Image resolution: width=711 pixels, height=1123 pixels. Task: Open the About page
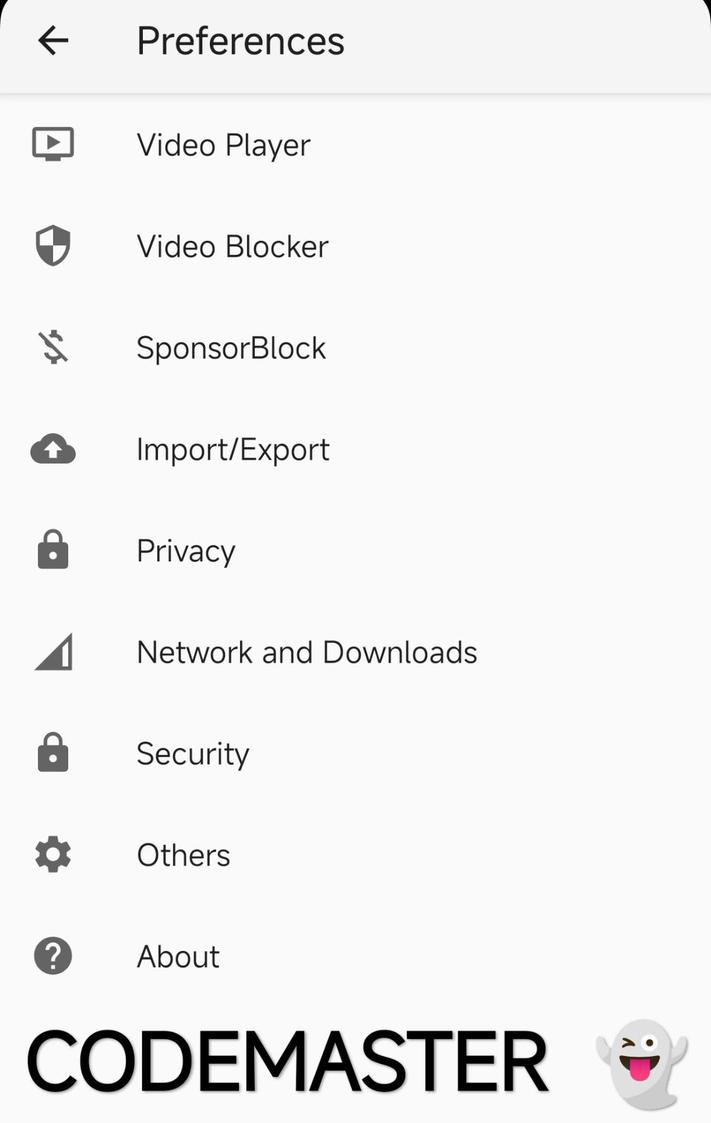coord(178,956)
